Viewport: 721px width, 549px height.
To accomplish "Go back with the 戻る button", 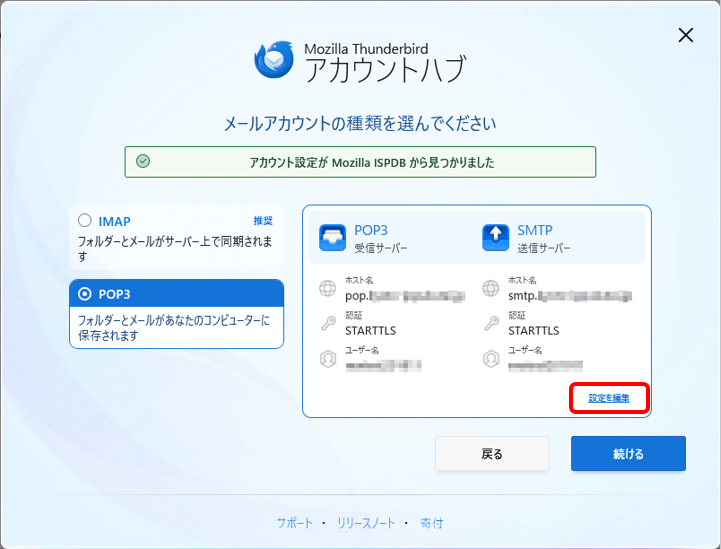I will [492, 453].
